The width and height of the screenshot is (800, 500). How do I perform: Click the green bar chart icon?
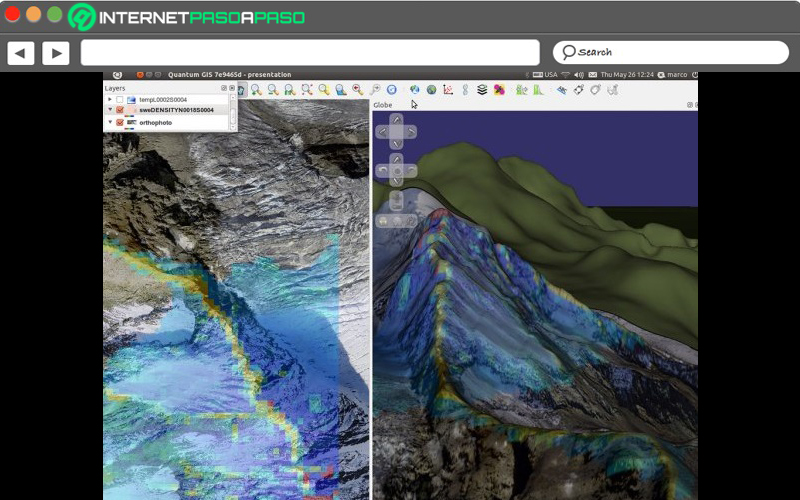coord(538,90)
